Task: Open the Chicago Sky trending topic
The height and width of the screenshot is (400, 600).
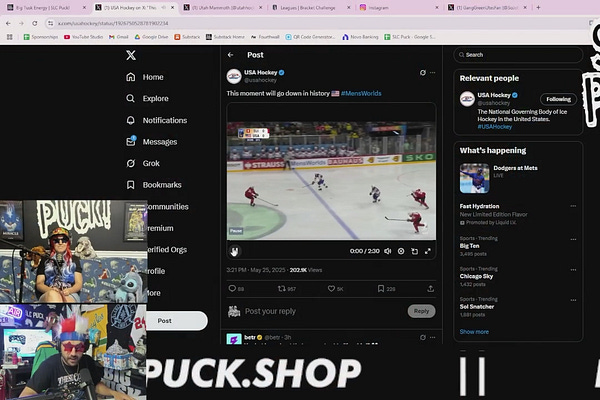Action: click(x=476, y=276)
